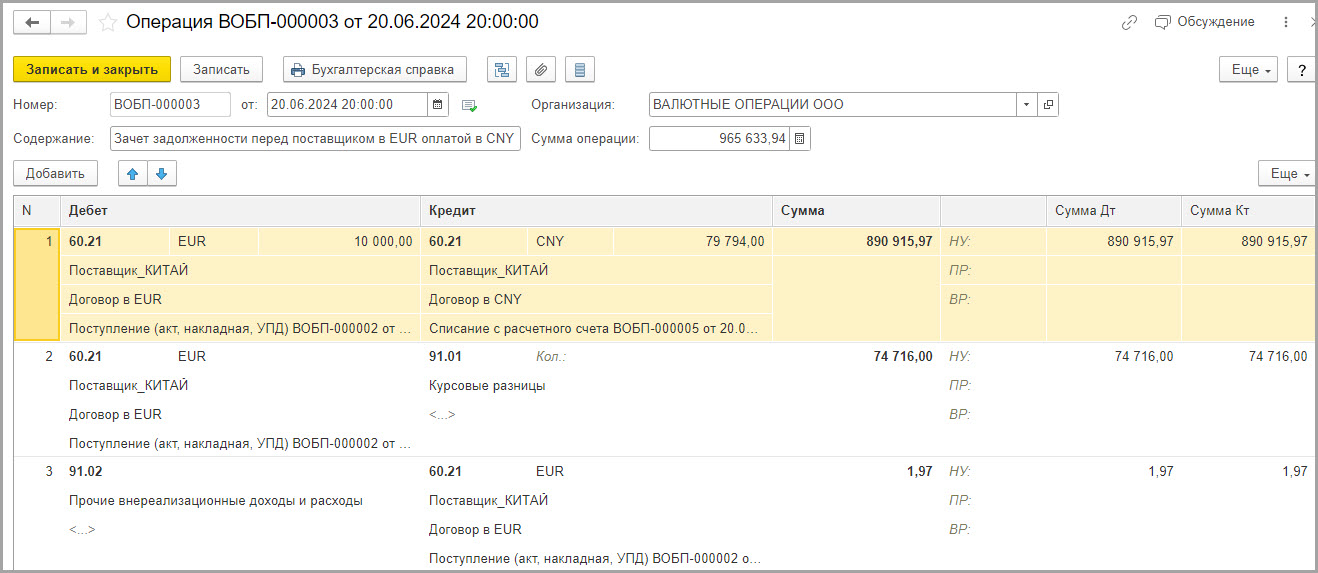Screen dimensions: 1318x573
Task: Move the selected row up
Action: point(133,173)
